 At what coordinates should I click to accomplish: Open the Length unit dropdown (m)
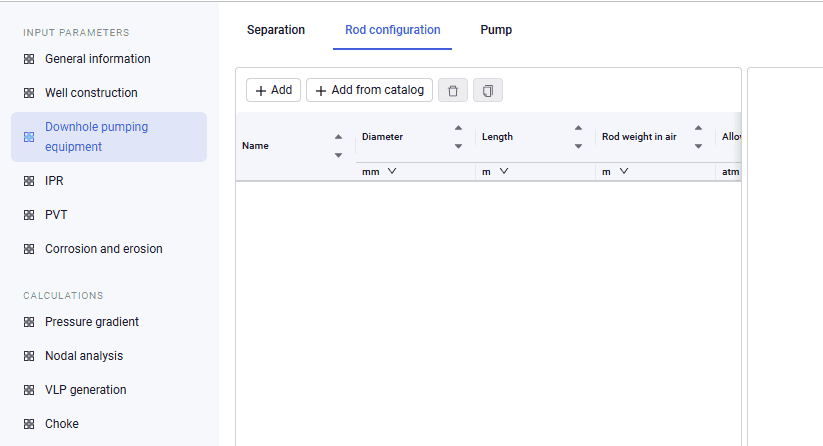(x=495, y=172)
